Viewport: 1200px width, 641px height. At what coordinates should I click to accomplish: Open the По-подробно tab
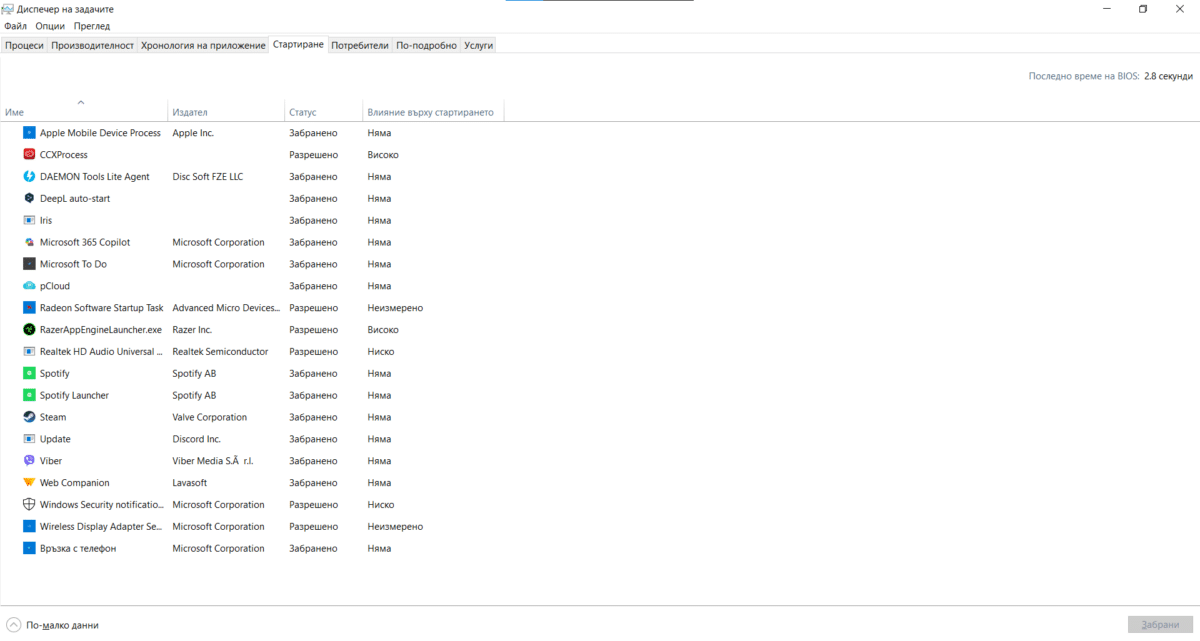[x=426, y=46]
